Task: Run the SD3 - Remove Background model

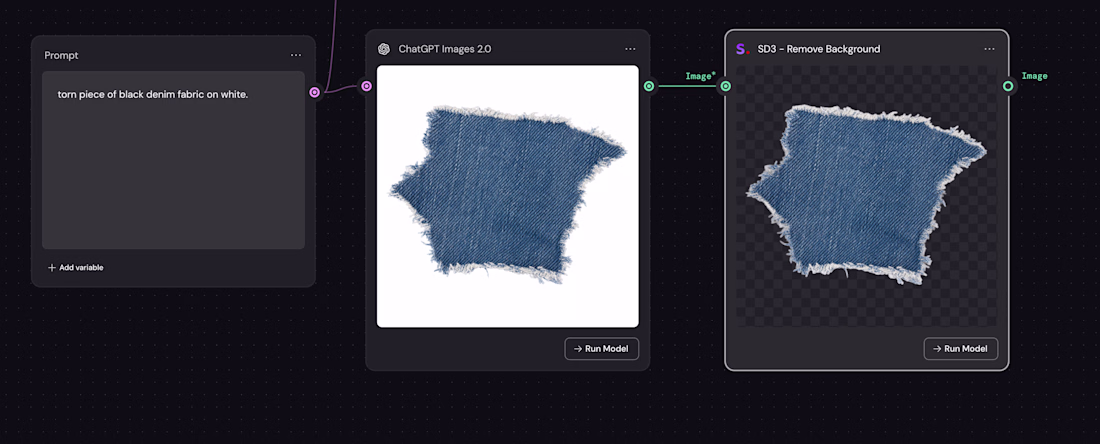Action: click(x=960, y=349)
